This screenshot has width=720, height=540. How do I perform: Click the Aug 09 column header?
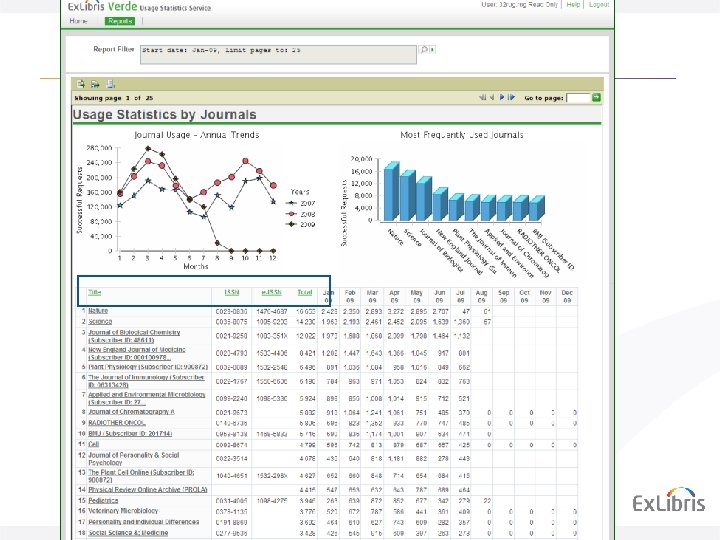481,296
